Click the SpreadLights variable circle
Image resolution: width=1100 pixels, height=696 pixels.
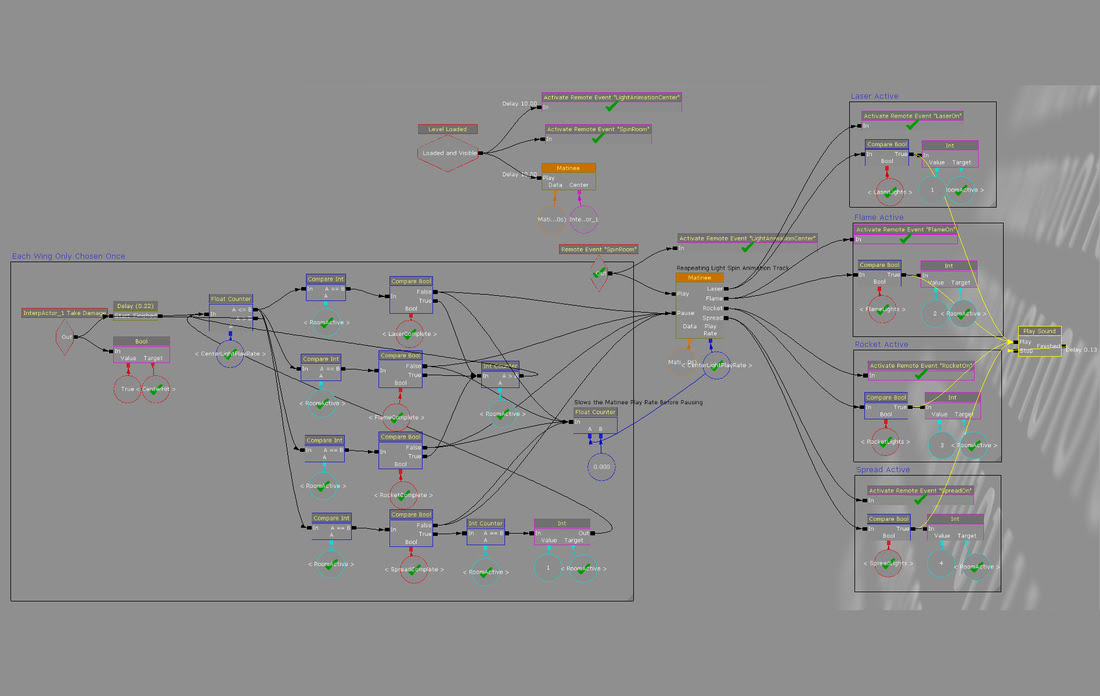pyautogui.click(x=887, y=563)
